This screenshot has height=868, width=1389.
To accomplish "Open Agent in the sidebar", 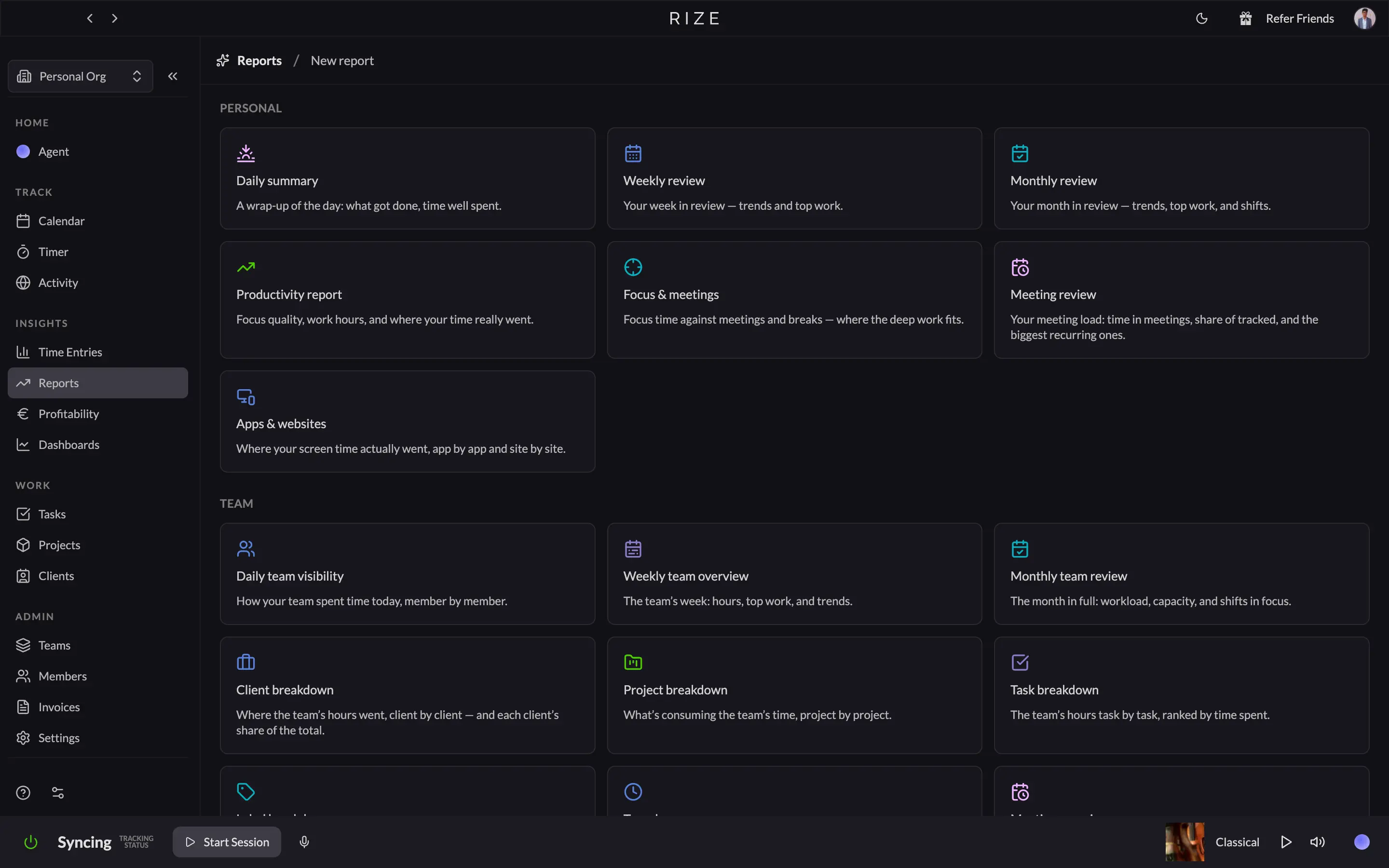I will [97, 151].
